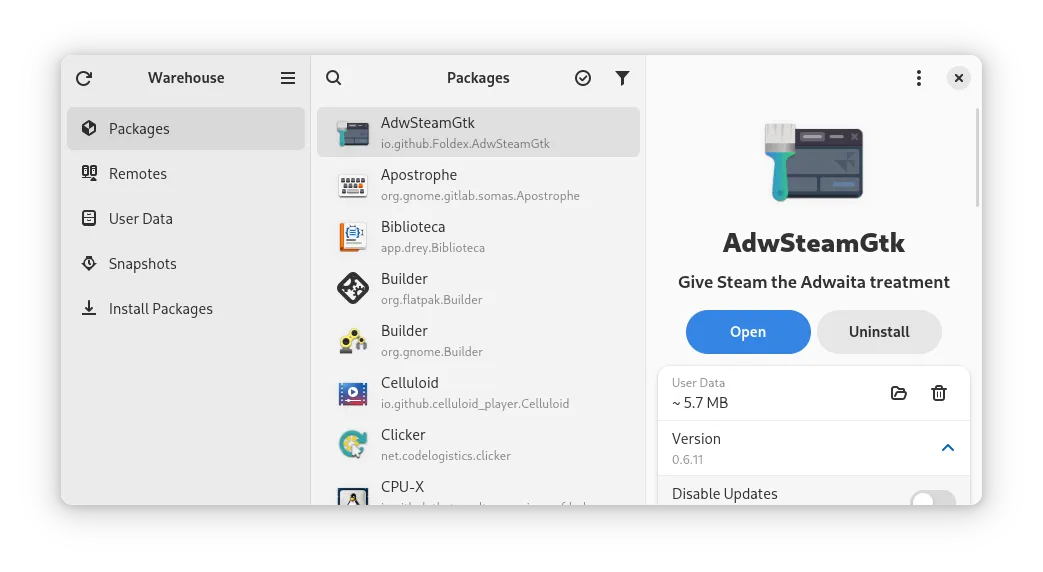This screenshot has width=1043, height=572.
Task: Open the Warehouse hamburger main menu
Action: 288,78
